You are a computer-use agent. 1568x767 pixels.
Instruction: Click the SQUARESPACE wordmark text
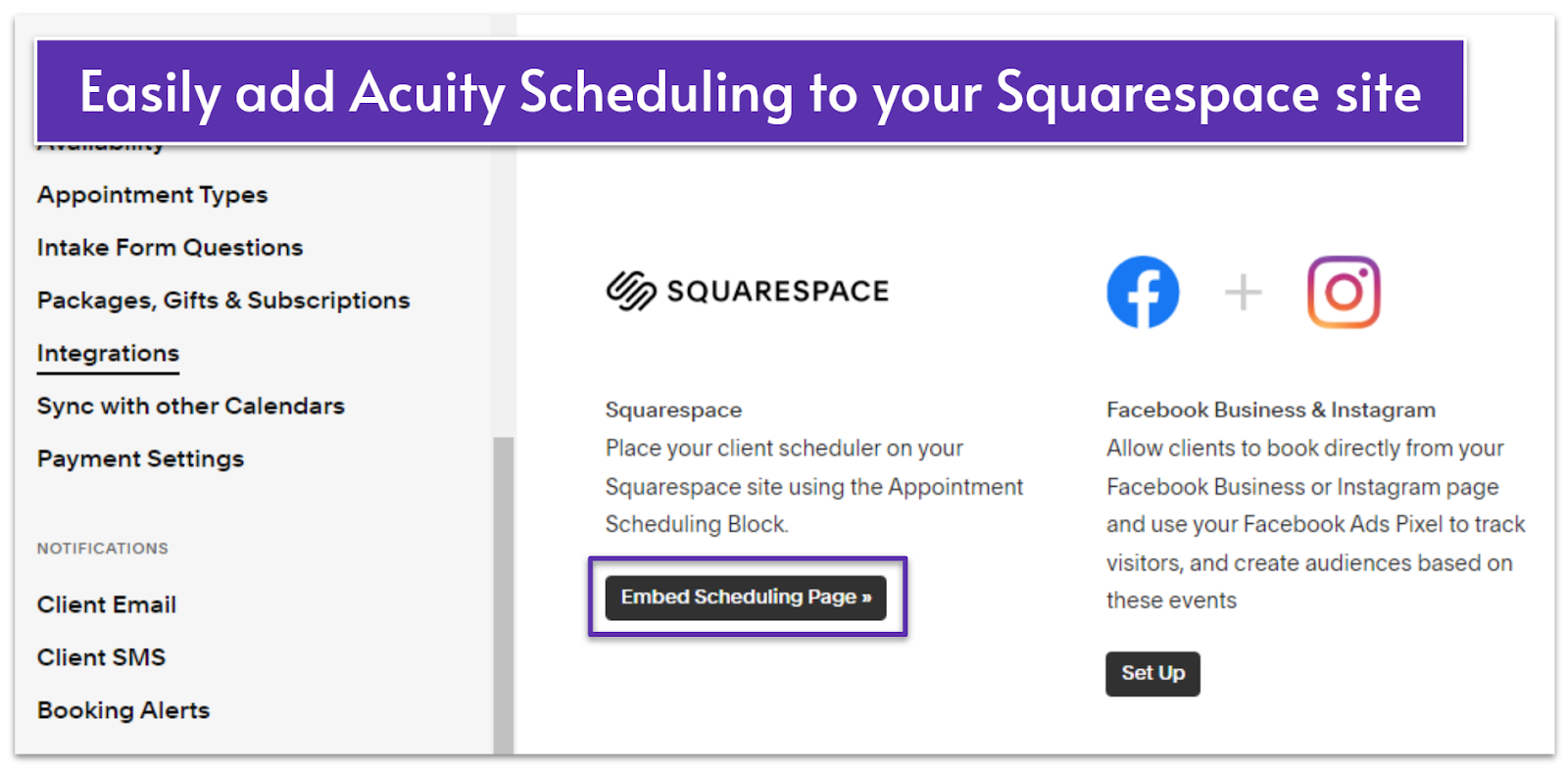click(778, 291)
